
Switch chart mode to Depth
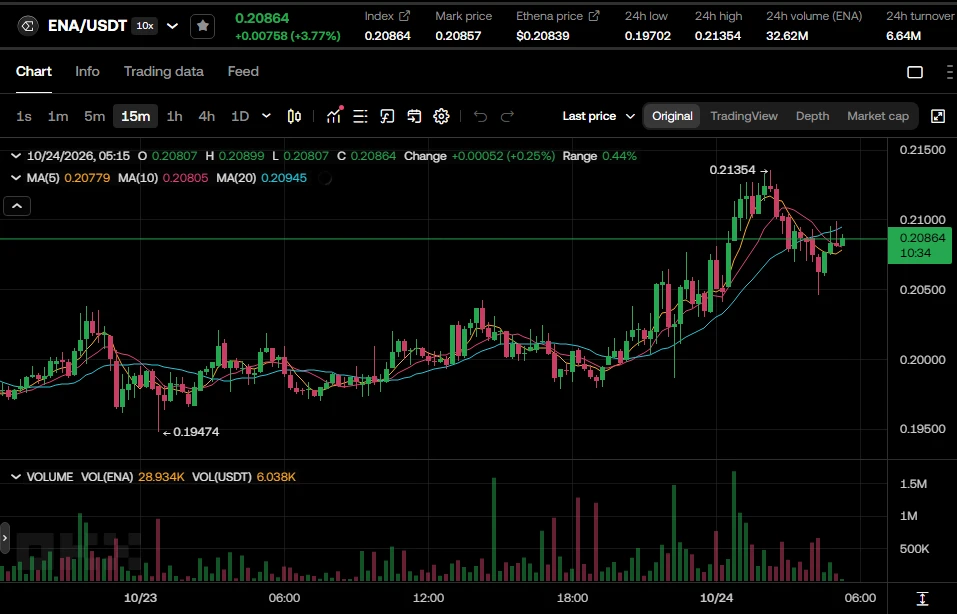pyautogui.click(x=812, y=116)
